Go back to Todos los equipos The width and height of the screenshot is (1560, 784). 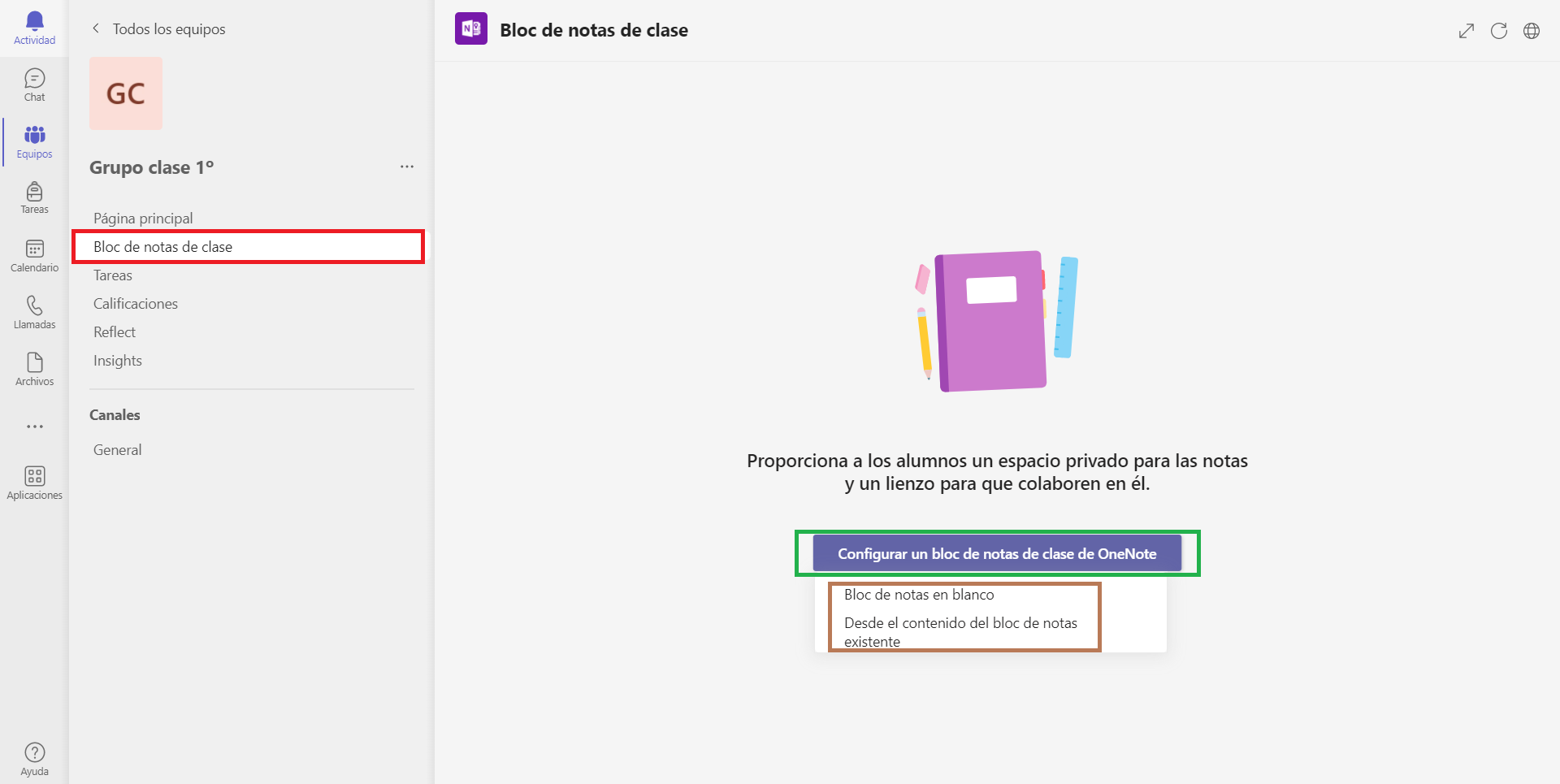[158, 29]
